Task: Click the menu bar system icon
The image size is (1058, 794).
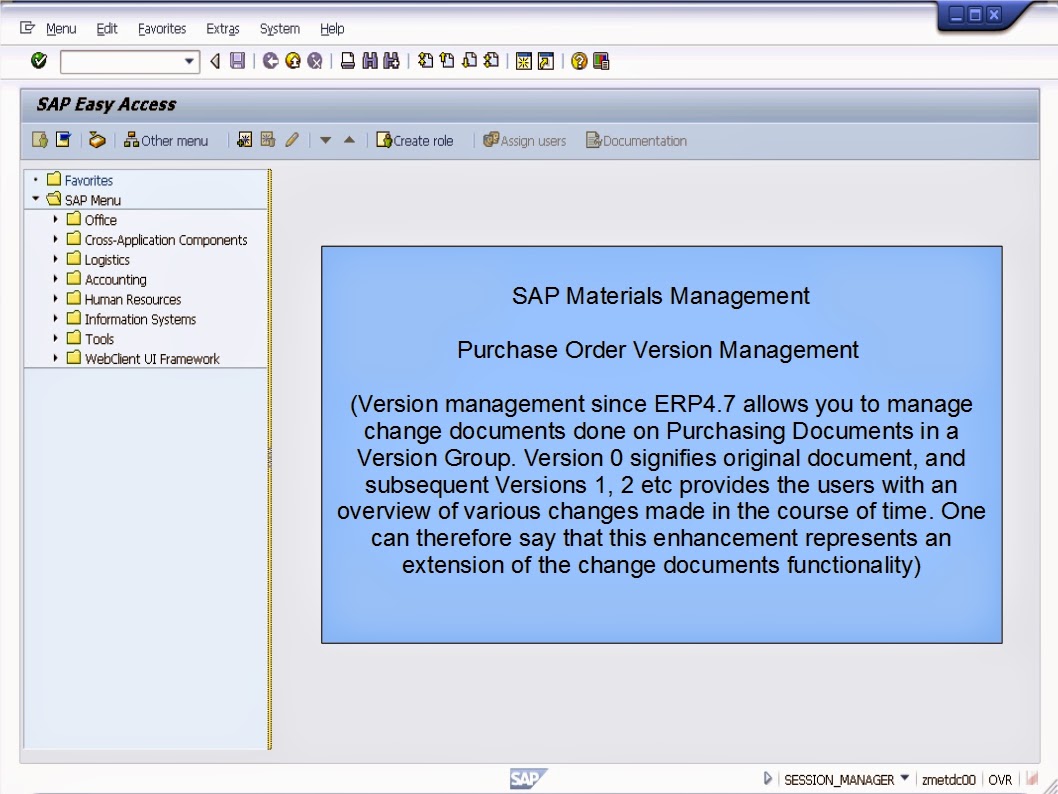Action: (x=27, y=28)
